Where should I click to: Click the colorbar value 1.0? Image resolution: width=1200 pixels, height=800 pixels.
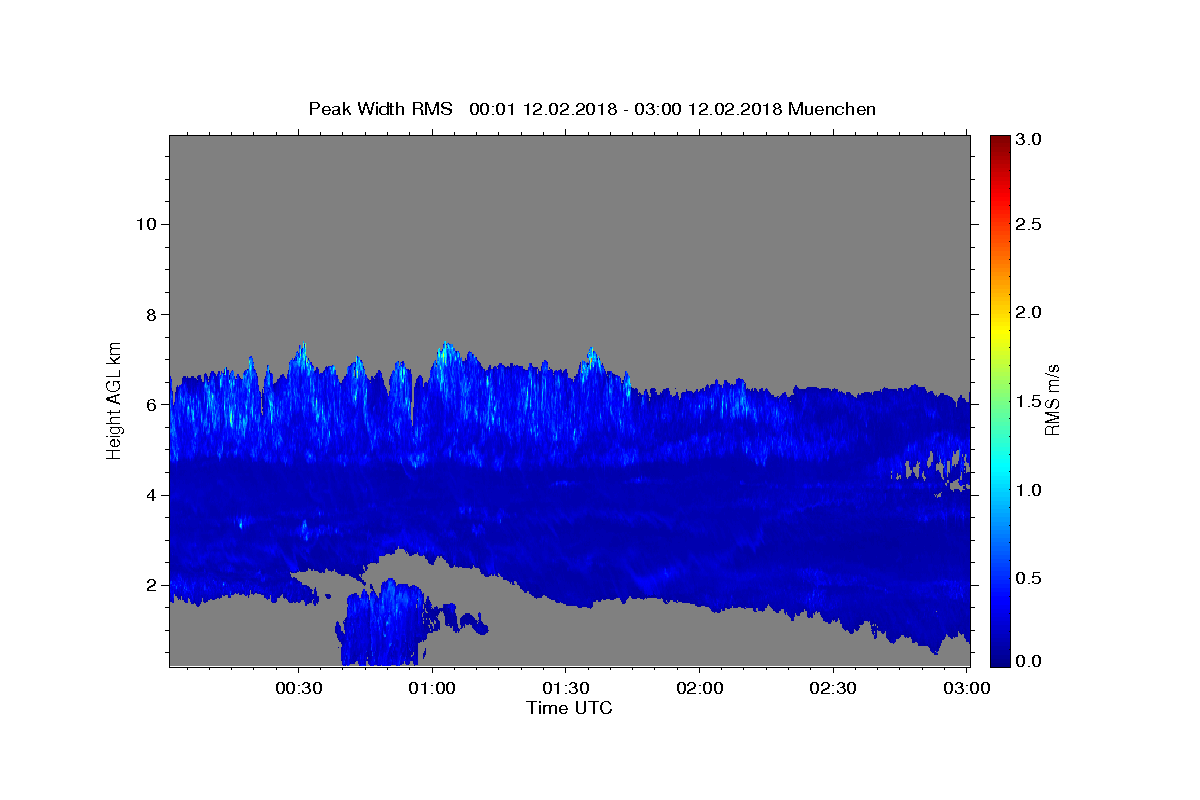click(1030, 490)
